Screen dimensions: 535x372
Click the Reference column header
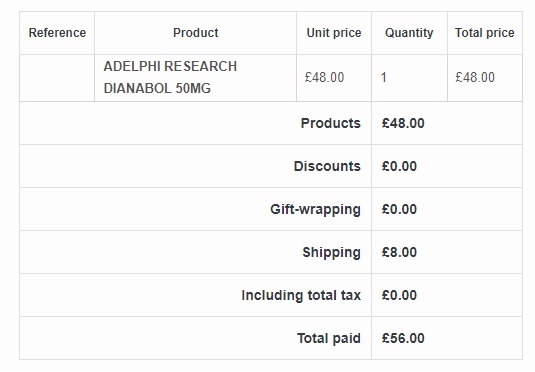tap(57, 33)
